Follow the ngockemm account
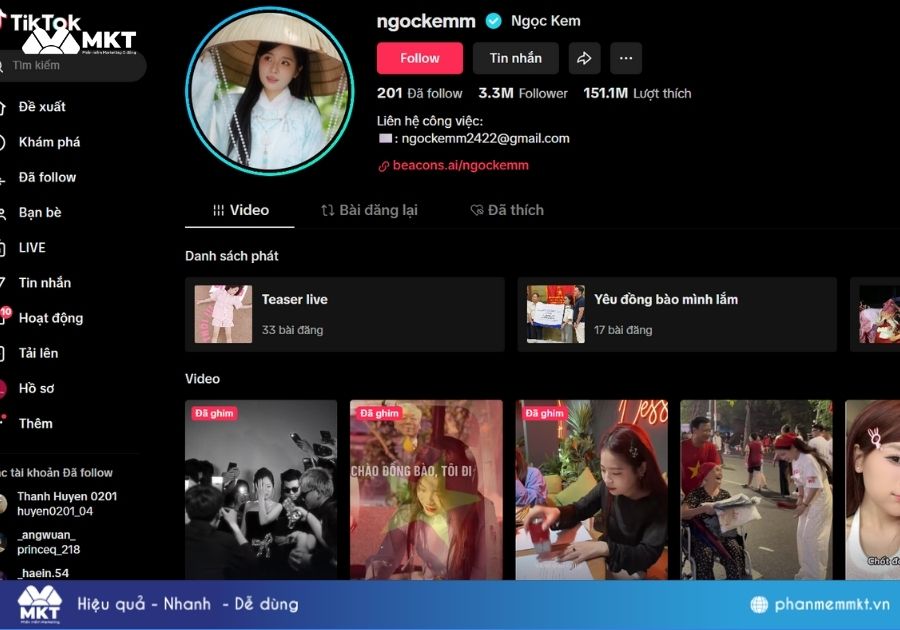This screenshot has width=900, height=630. [x=419, y=58]
